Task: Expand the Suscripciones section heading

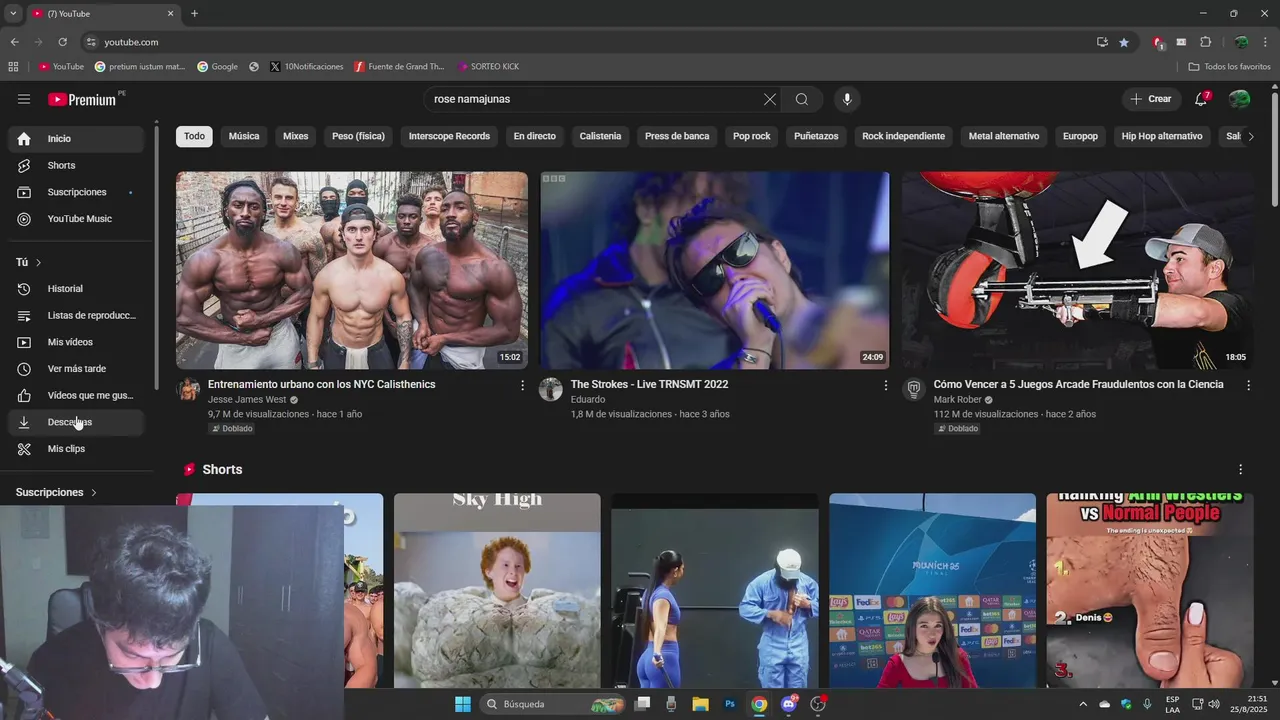Action: click(x=56, y=492)
